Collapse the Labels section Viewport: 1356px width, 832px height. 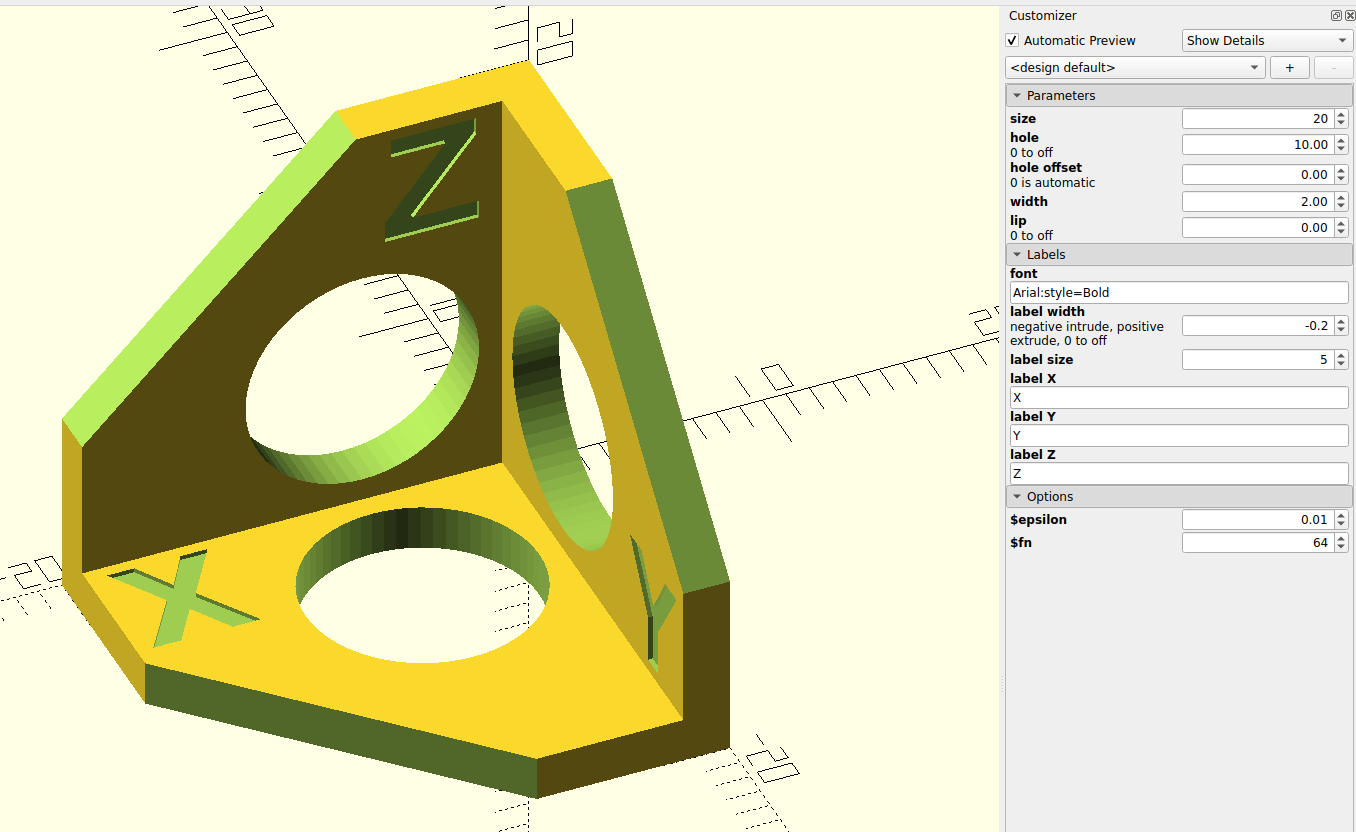pos(1017,254)
